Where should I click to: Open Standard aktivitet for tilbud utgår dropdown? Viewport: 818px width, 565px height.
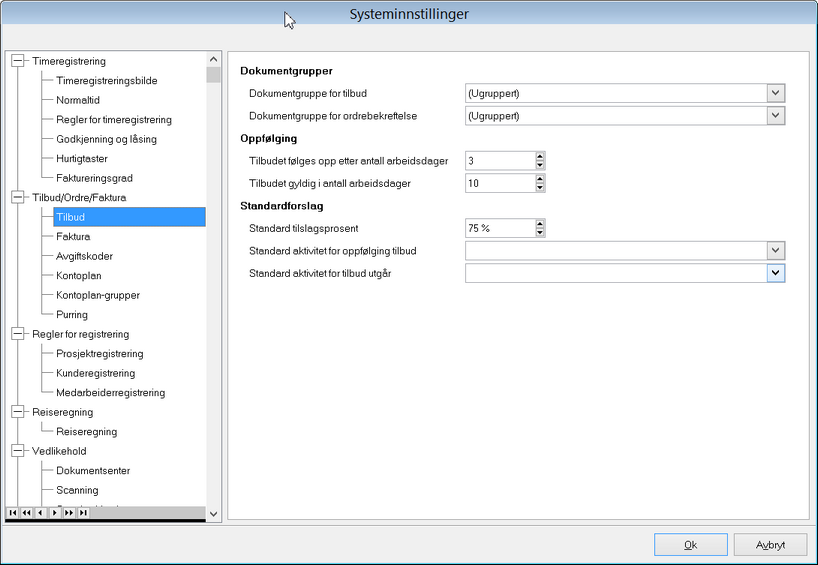point(776,273)
